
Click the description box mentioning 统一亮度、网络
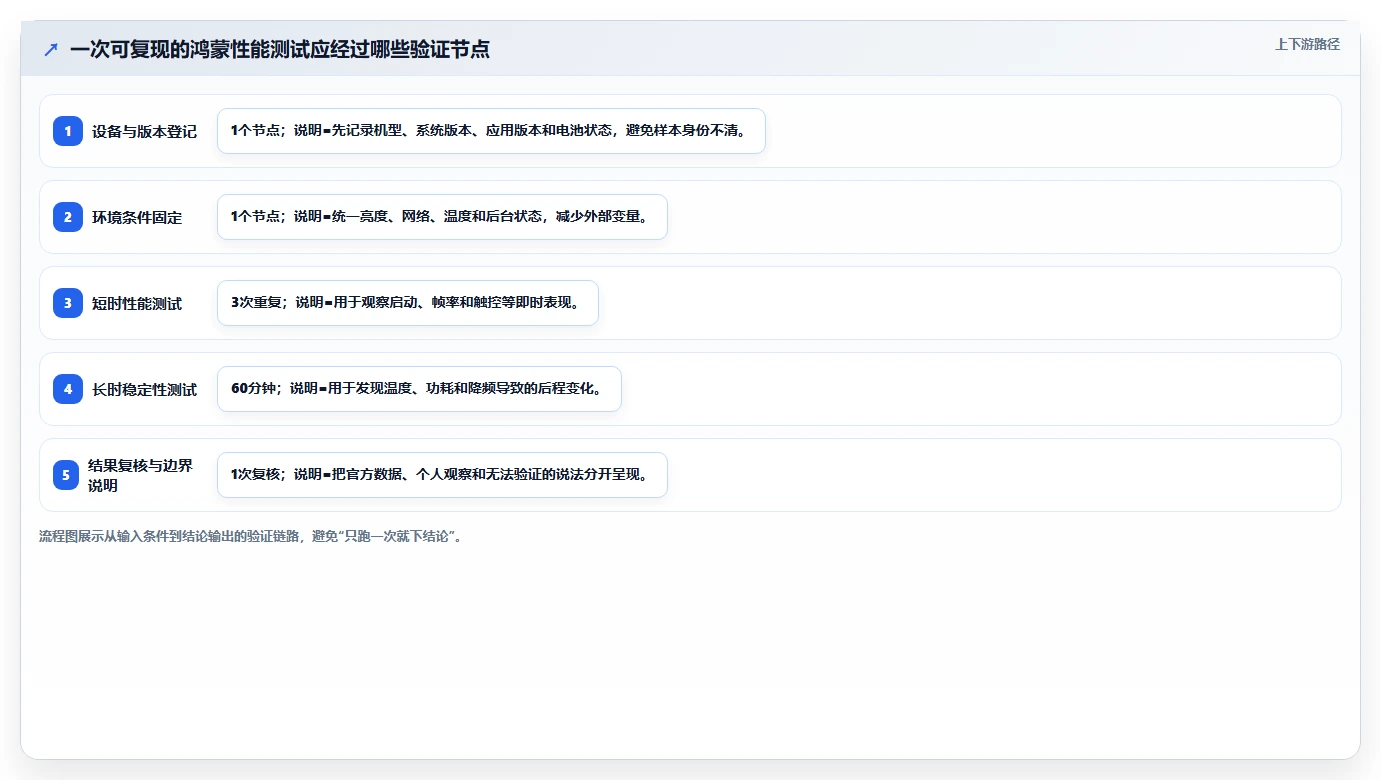(442, 217)
